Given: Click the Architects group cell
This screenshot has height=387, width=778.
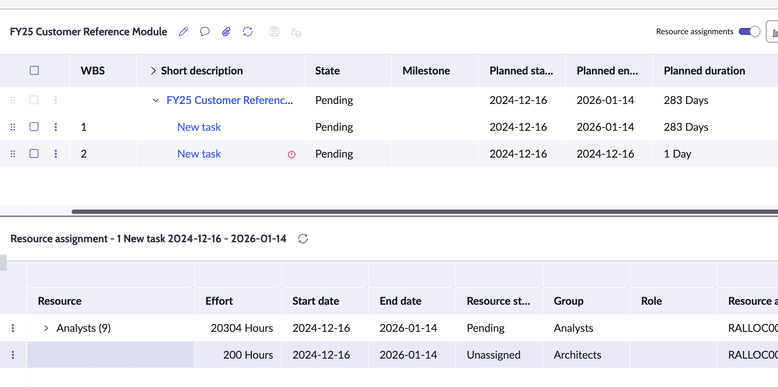Looking at the screenshot, I should (586, 355).
